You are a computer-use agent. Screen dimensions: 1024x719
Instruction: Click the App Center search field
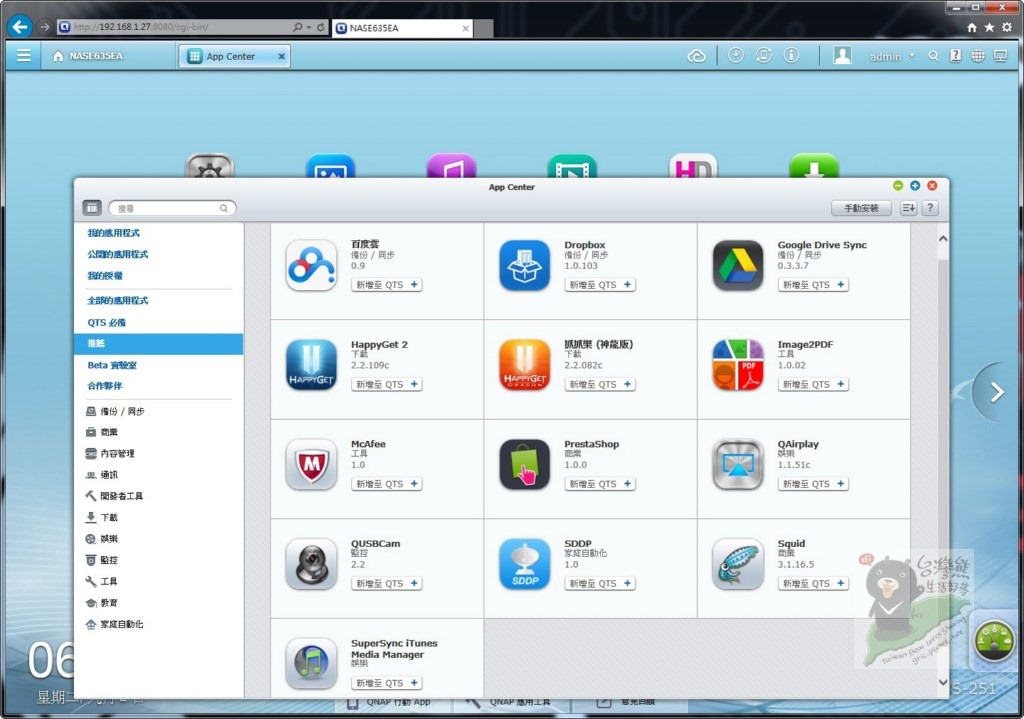pyautogui.click(x=172, y=208)
